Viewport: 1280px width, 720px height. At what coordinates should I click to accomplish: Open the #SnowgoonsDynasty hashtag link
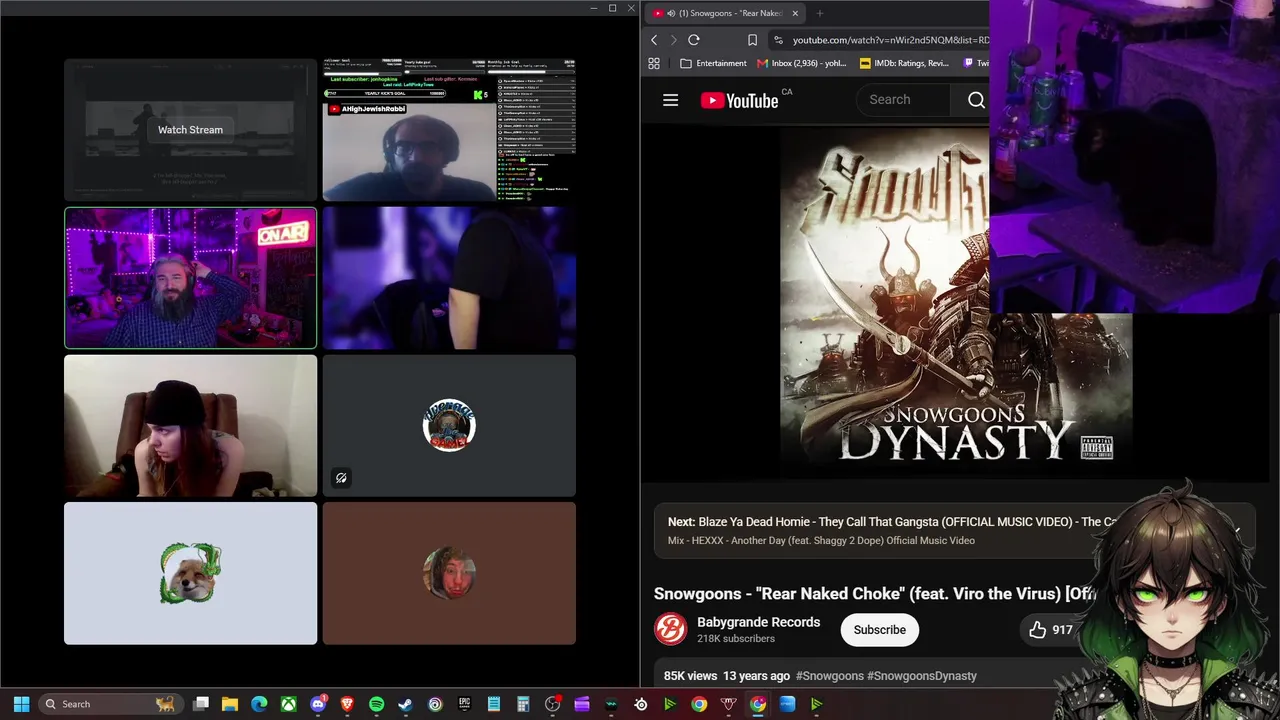click(x=922, y=676)
